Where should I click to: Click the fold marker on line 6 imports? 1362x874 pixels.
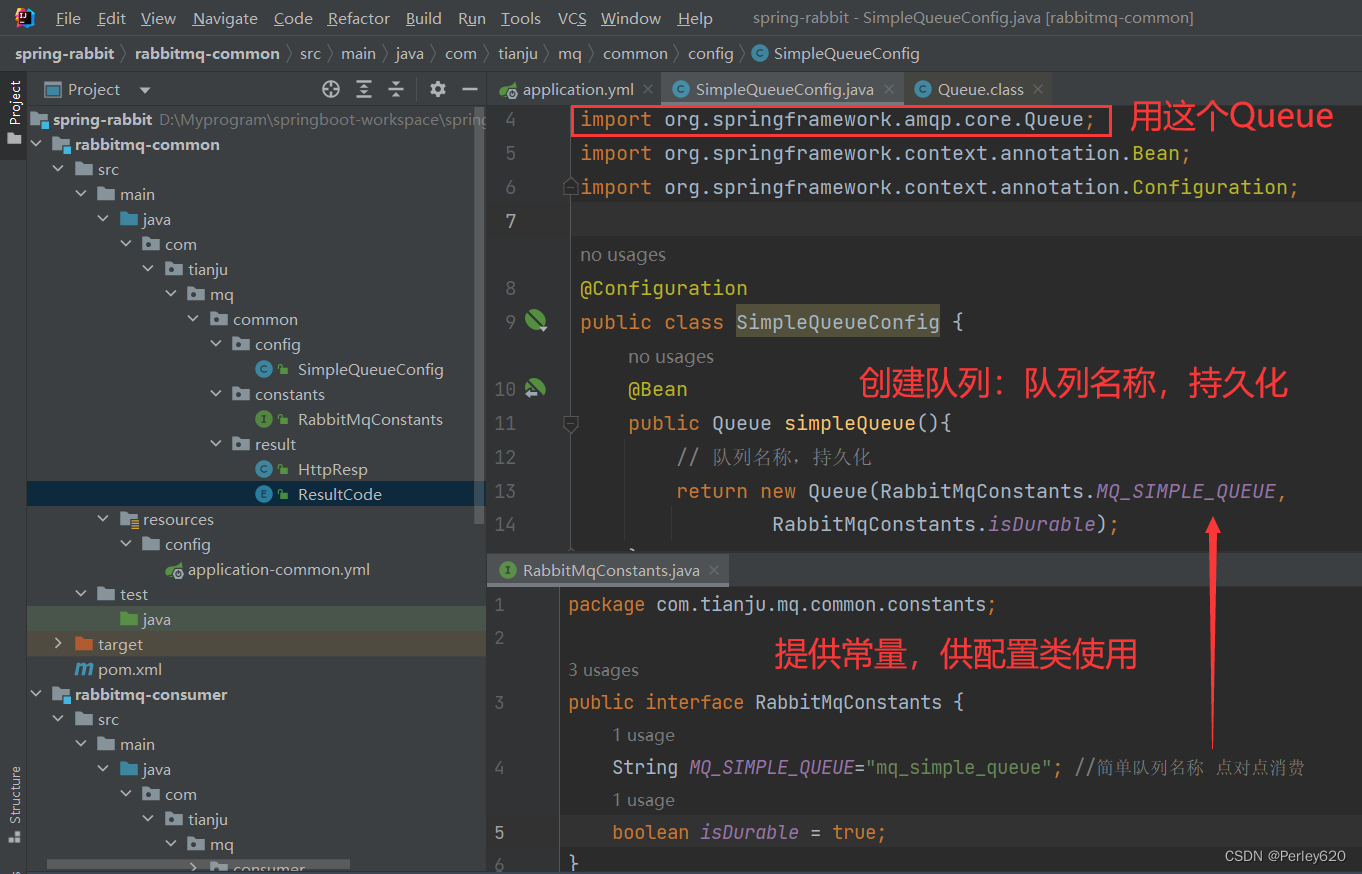570,187
